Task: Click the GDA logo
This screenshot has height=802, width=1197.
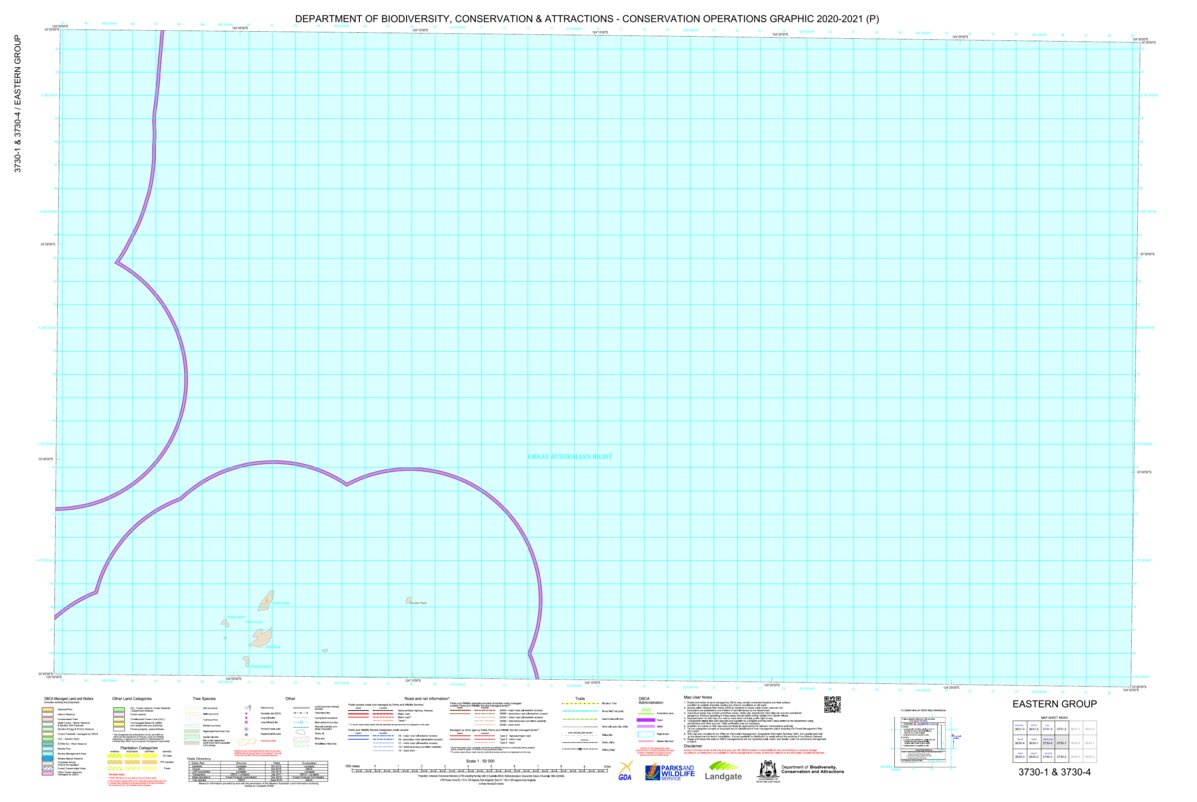Action: [x=625, y=771]
